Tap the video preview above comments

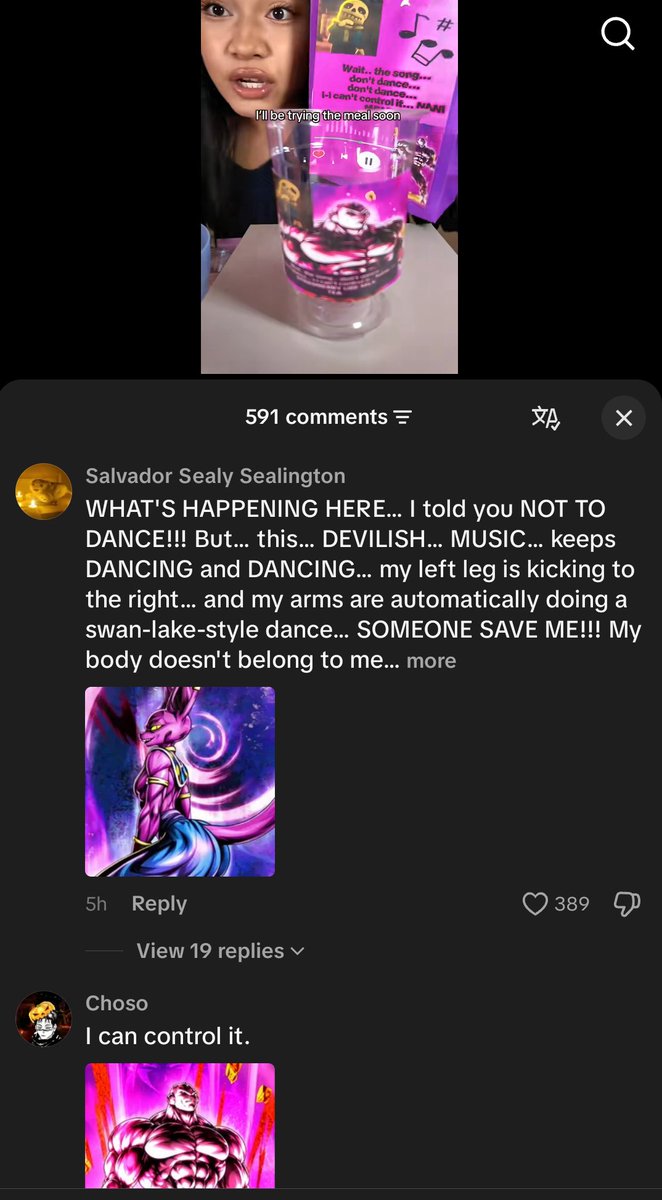tap(329, 187)
